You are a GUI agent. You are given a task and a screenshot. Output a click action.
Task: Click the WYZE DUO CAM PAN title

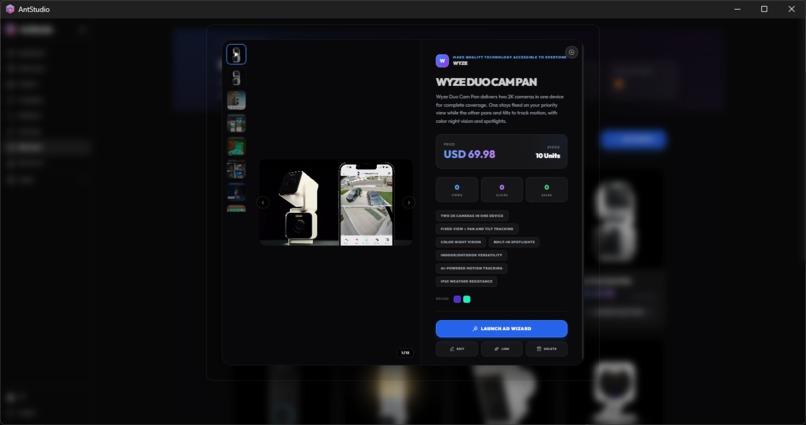[x=486, y=82]
